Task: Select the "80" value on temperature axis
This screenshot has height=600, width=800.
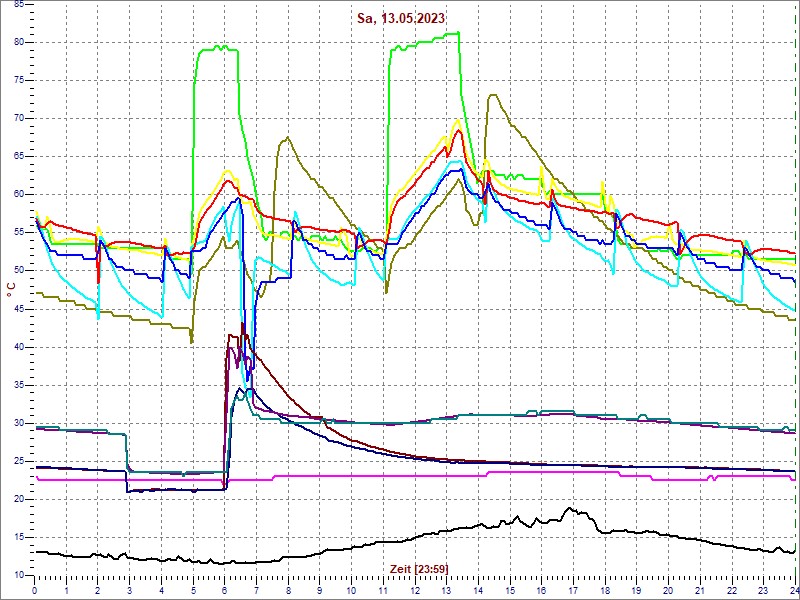Action: [x=19, y=42]
